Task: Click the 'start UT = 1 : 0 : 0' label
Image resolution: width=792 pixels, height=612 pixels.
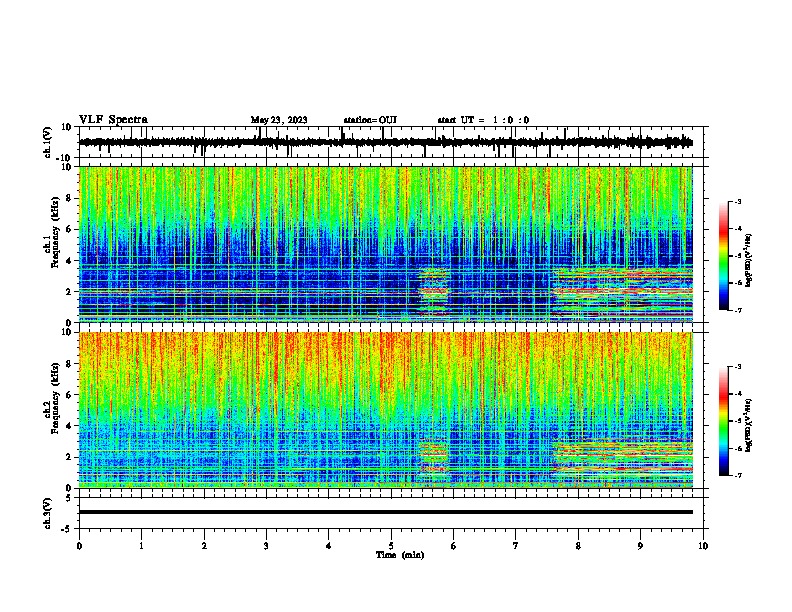Action: (x=483, y=120)
